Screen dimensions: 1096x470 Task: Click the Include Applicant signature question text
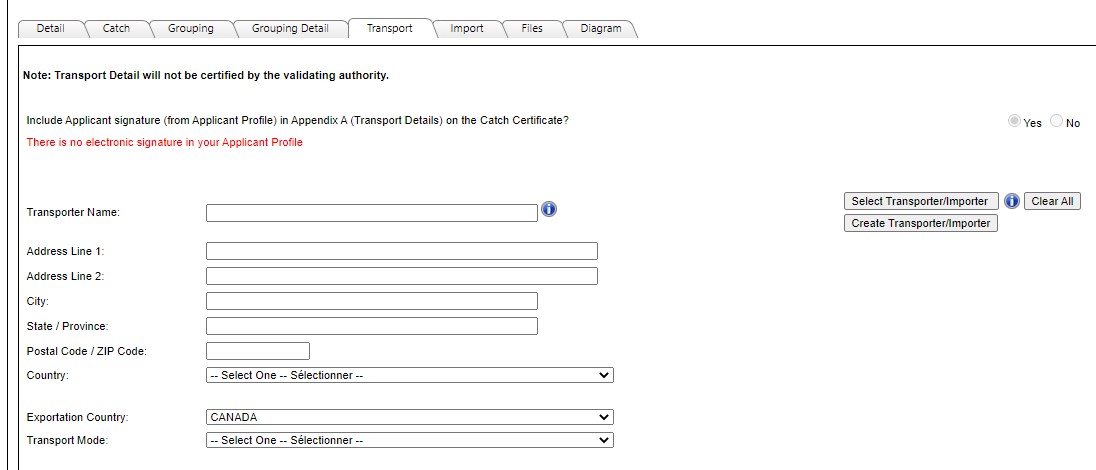point(297,120)
